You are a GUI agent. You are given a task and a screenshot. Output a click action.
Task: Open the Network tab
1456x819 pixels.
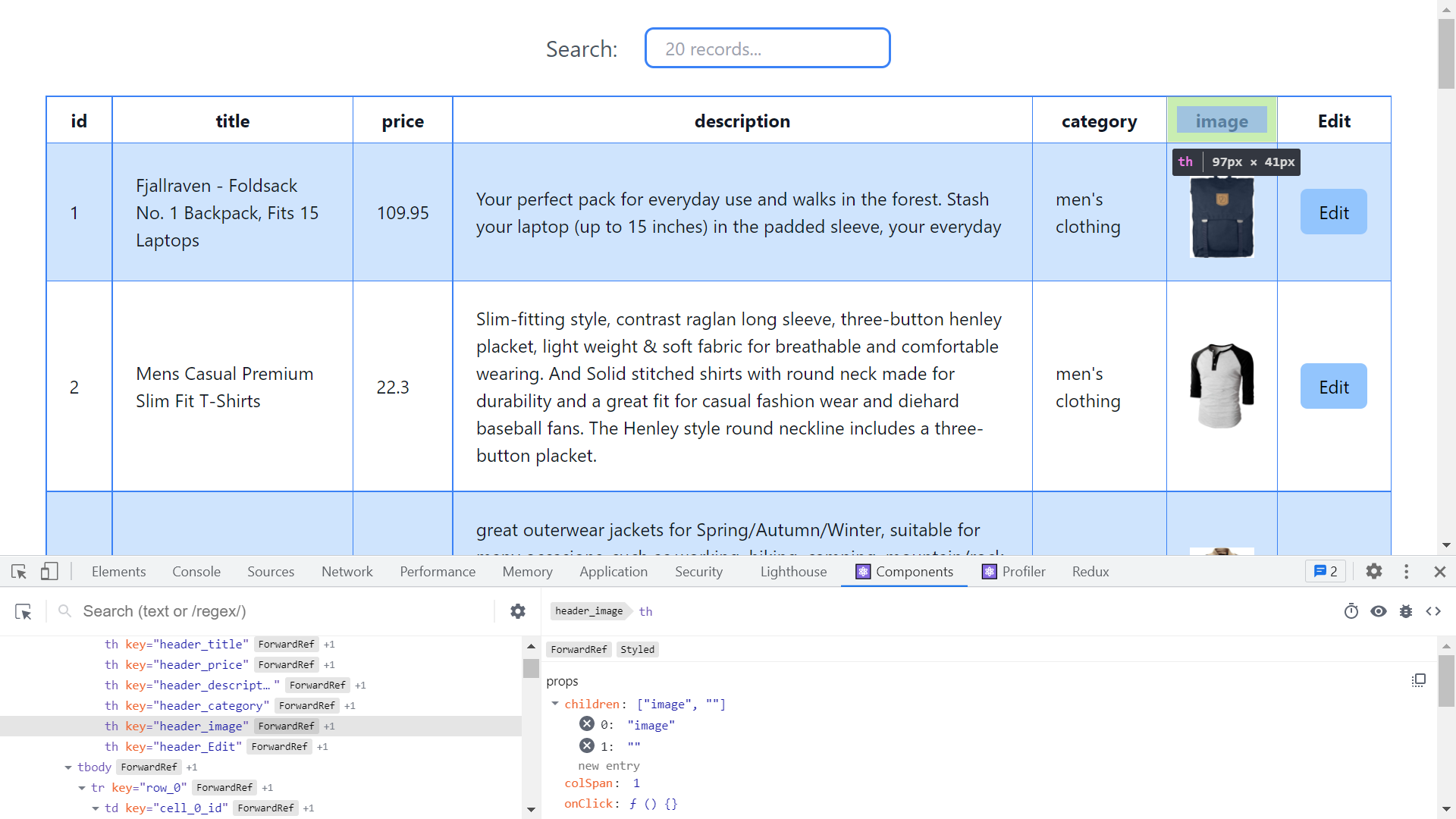pyautogui.click(x=347, y=572)
